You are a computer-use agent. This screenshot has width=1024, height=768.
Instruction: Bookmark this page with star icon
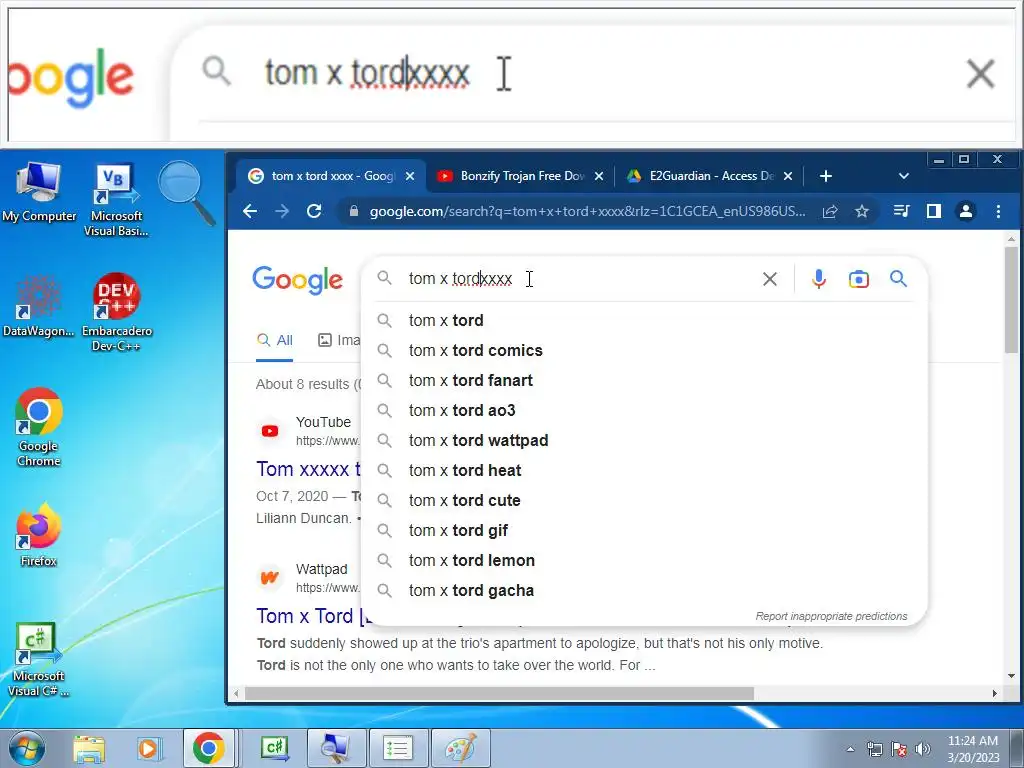click(x=862, y=211)
